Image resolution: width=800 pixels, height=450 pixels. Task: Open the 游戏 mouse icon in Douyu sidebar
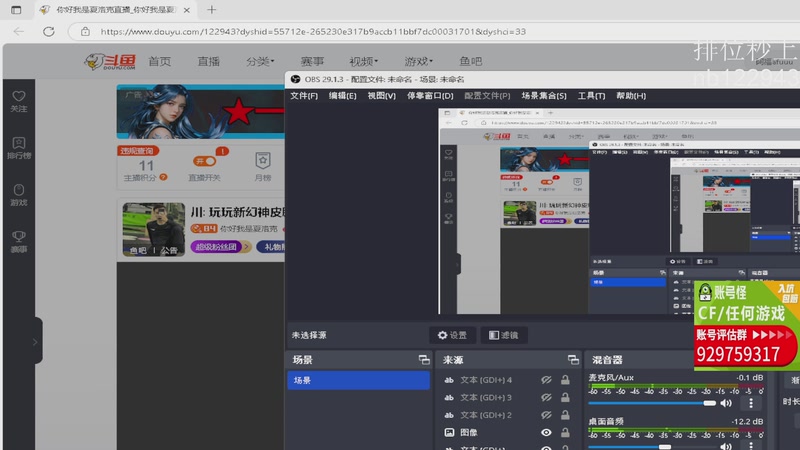19,190
